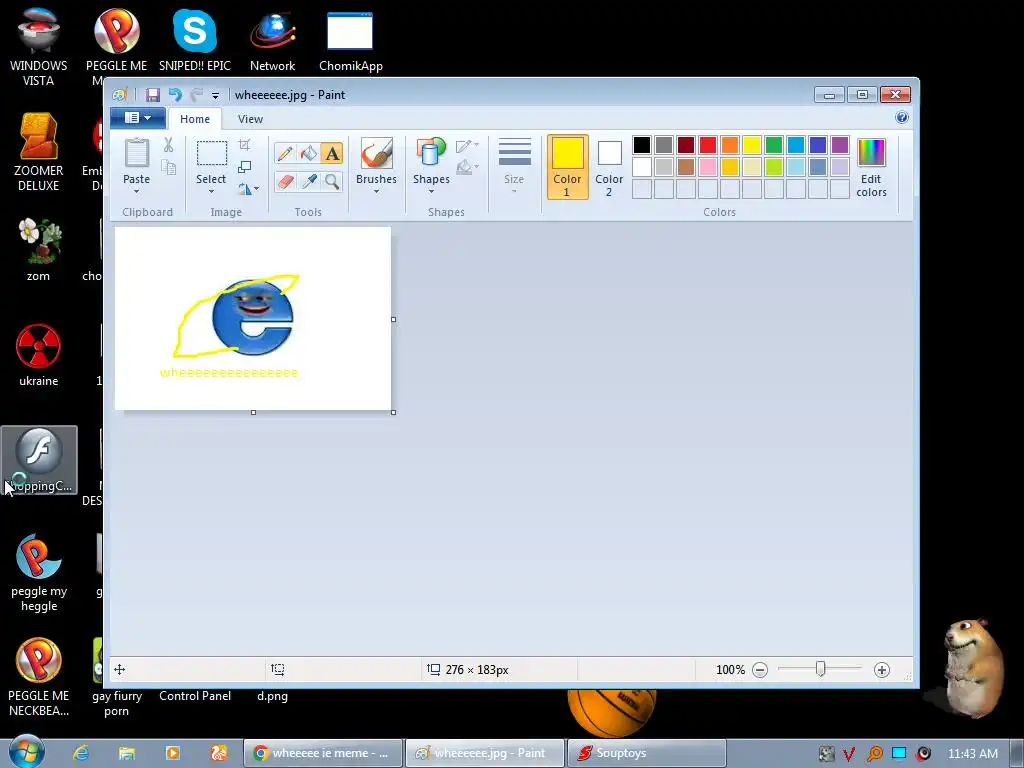Pick the red color swatch
The image size is (1024, 768).
pyautogui.click(x=708, y=144)
